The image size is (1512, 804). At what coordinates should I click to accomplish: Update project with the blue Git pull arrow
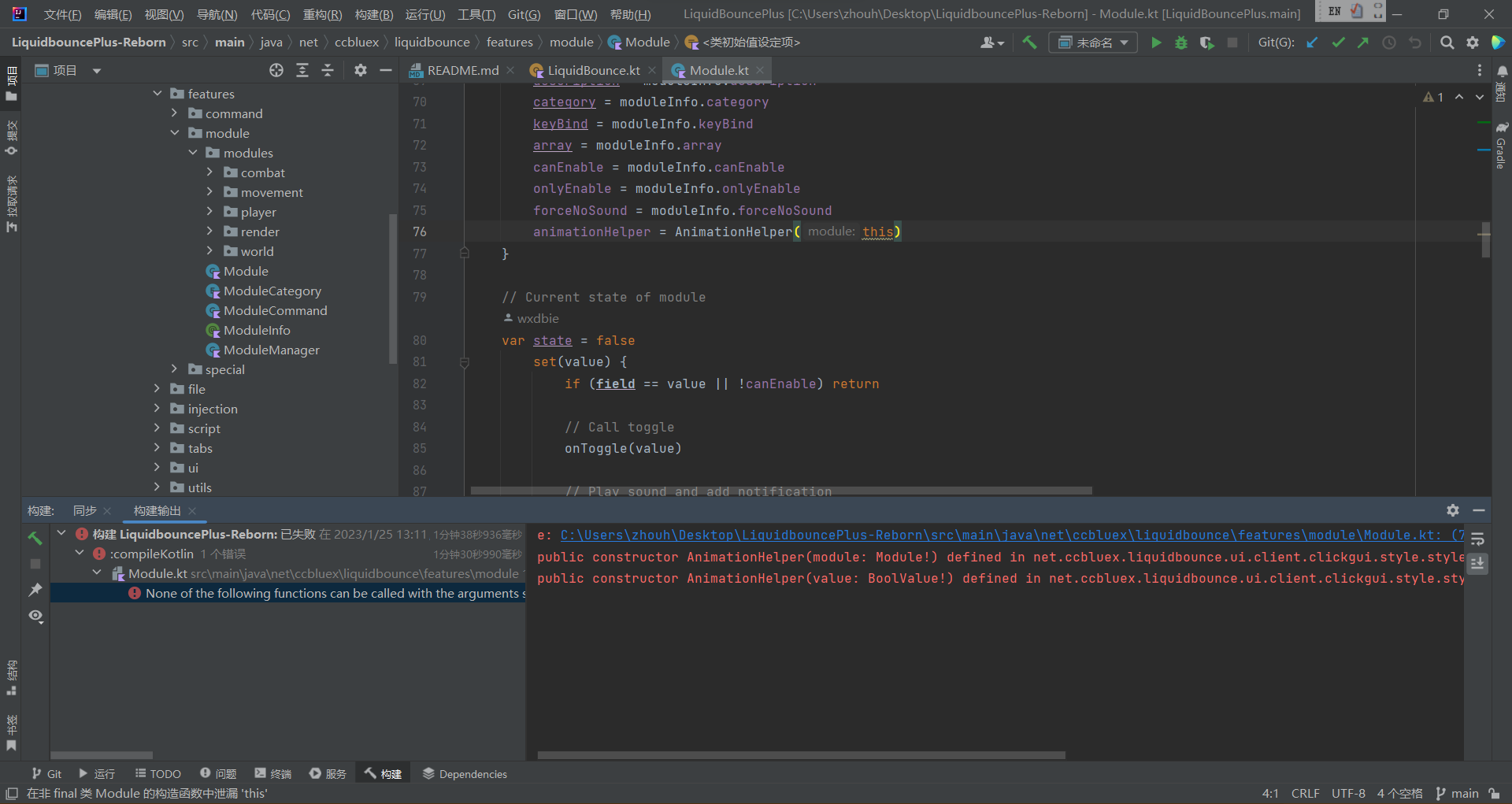pos(1312,43)
